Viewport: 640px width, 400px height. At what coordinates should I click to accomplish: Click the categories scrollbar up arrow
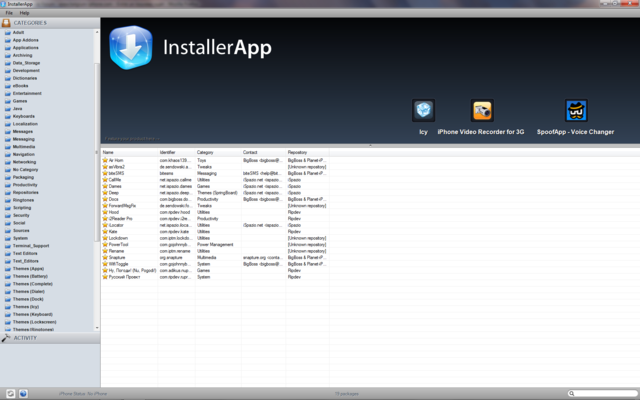[97, 32]
